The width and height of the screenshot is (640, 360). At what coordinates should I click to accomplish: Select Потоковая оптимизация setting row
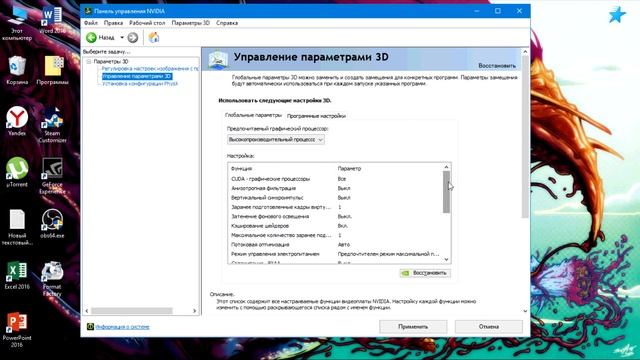(336, 244)
